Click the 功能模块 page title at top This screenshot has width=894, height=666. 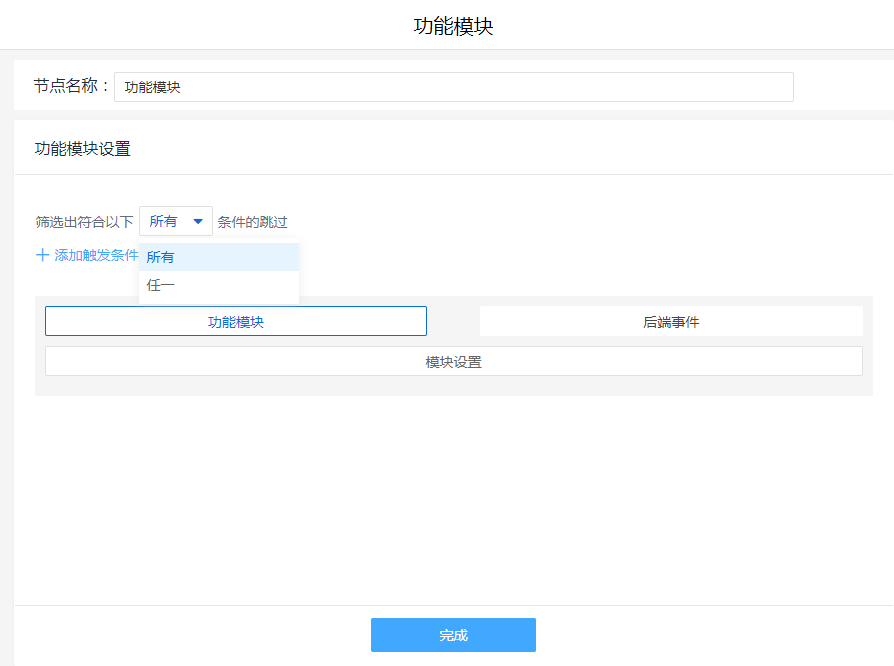(453, 26)
